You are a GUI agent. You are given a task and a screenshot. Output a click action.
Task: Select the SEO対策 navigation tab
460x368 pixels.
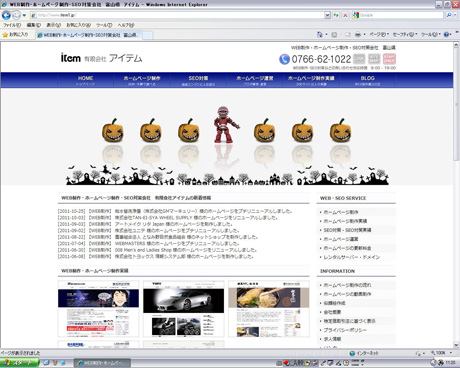(x=198, y=80)
